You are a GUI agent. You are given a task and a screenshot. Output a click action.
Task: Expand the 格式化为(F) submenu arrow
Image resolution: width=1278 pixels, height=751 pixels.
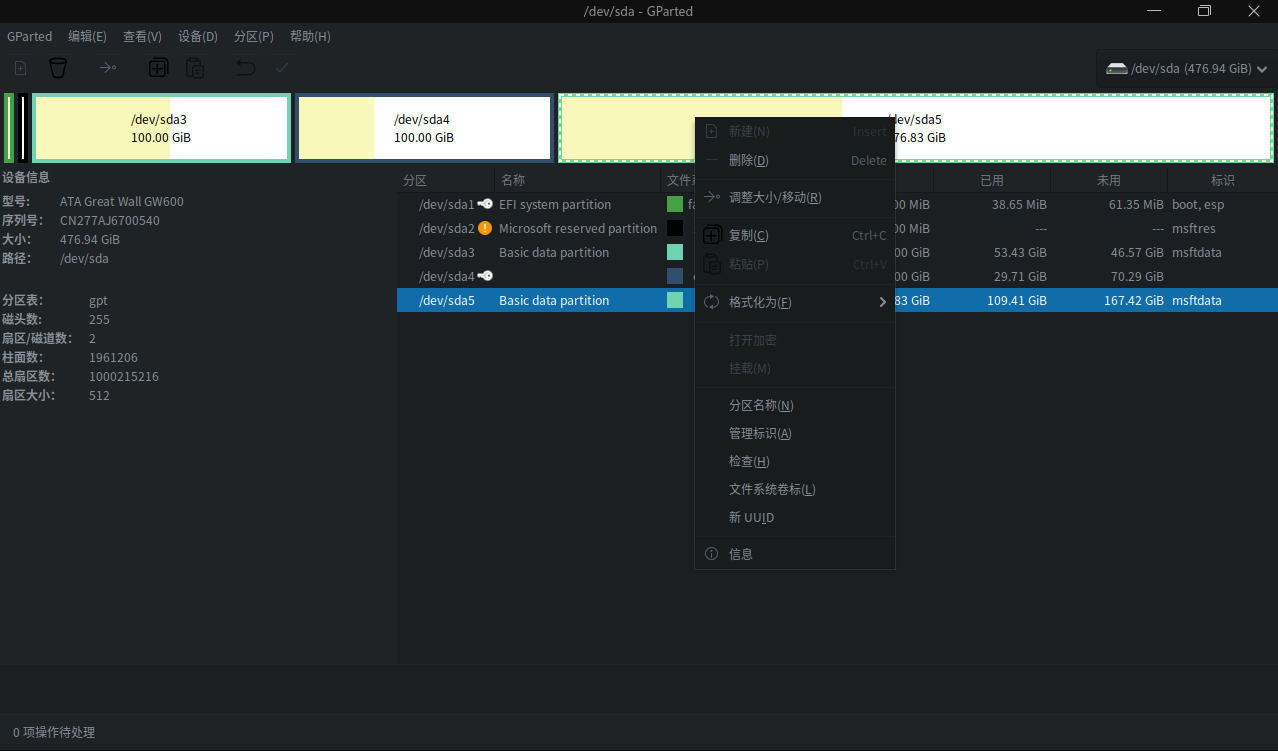click(883, 302)
